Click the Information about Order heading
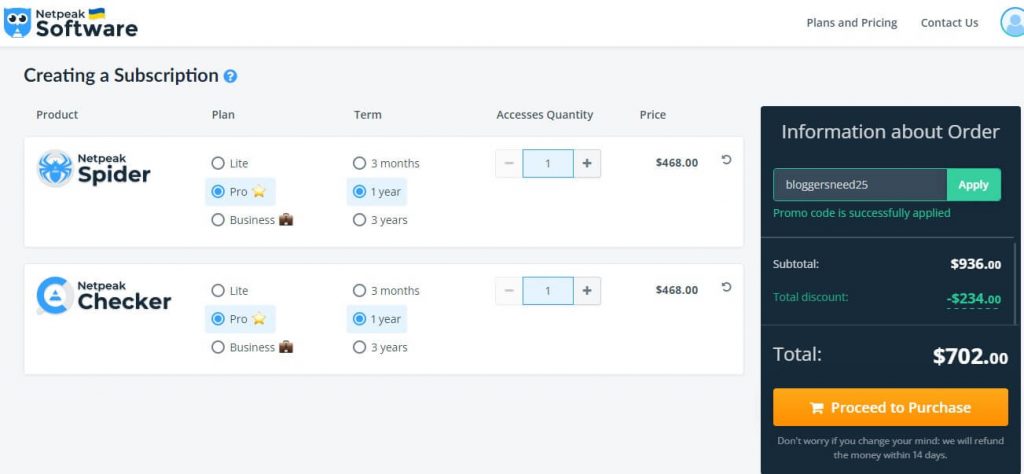The image size is (1024, 474). tap(890, 132)
